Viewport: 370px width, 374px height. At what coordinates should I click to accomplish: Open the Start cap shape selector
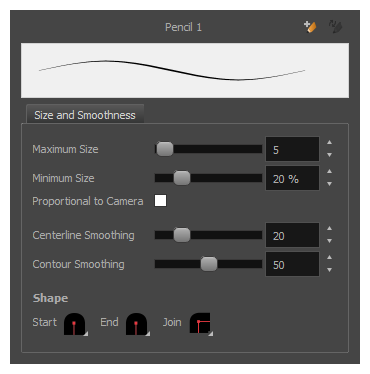coord(76,324)
